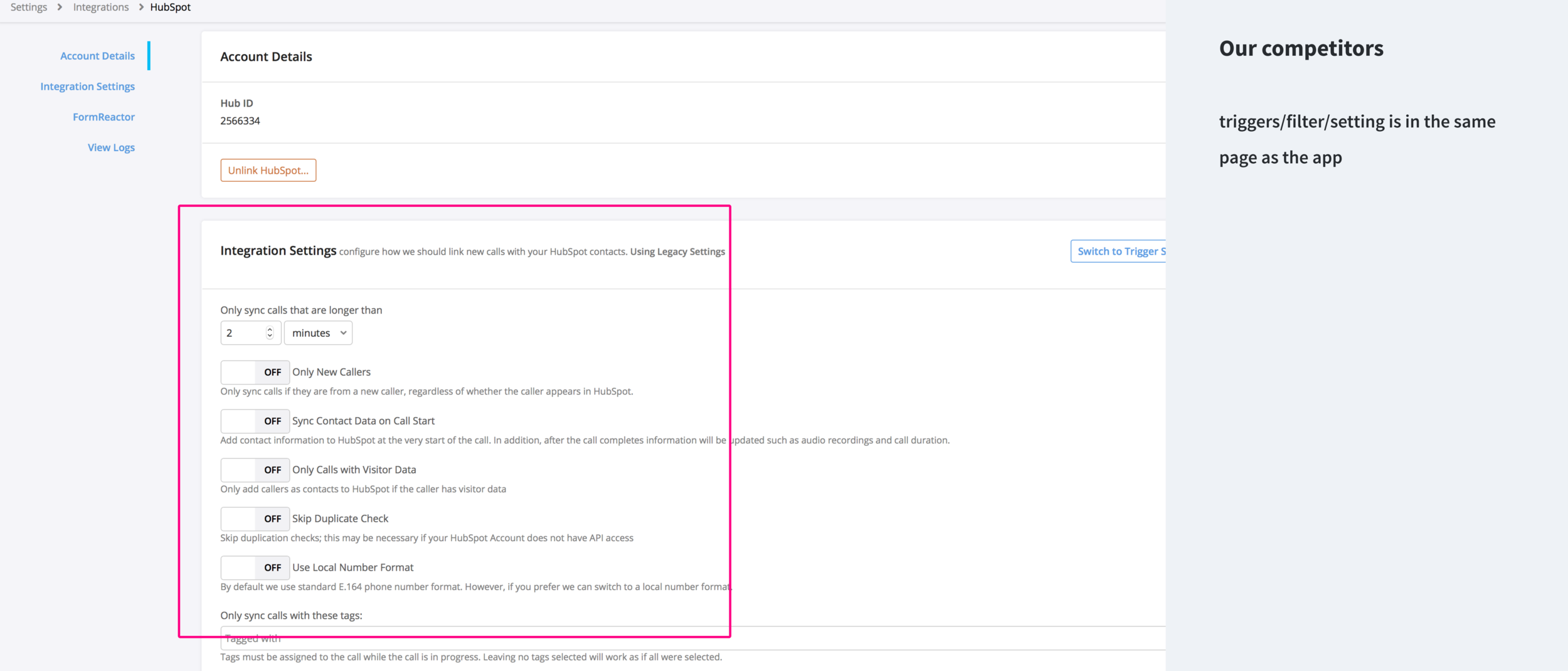Toggle Only Calls with Visitor Data
Image resolution: width=1568 pixels, height=671 pixels.
pyautogui.click(x=255, y=470)
